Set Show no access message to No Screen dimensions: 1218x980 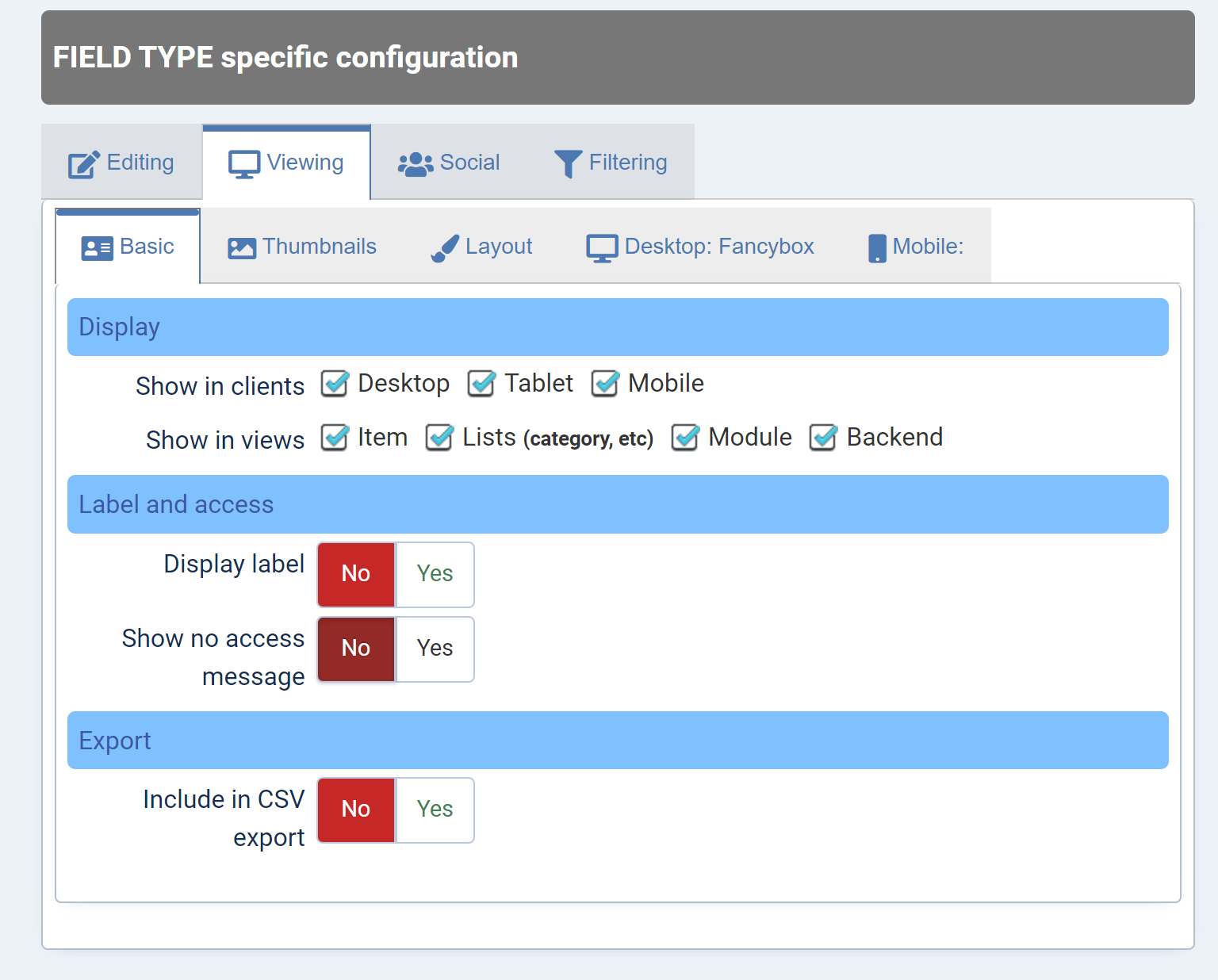pyautogui.click(x=356, y=649)
